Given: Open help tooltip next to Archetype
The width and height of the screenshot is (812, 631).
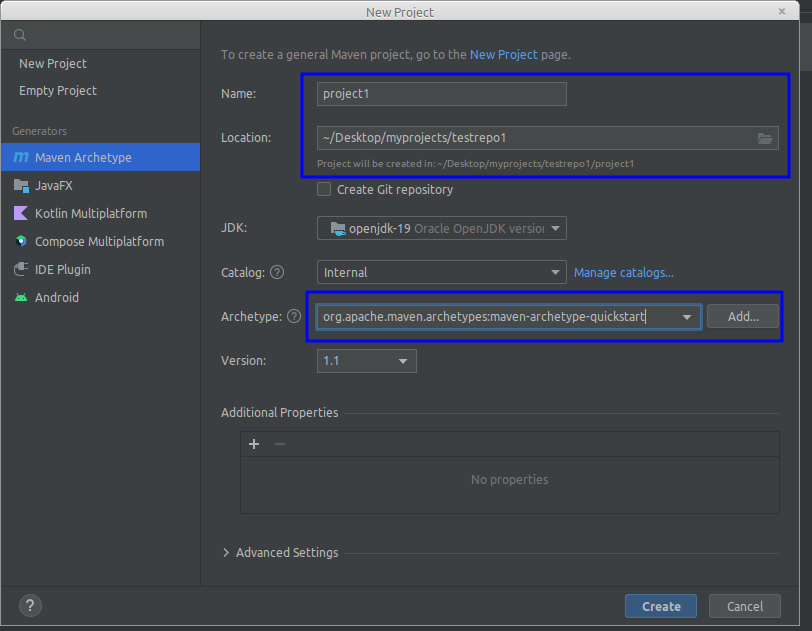Looking at the screenshot, I should coord(294,316).
